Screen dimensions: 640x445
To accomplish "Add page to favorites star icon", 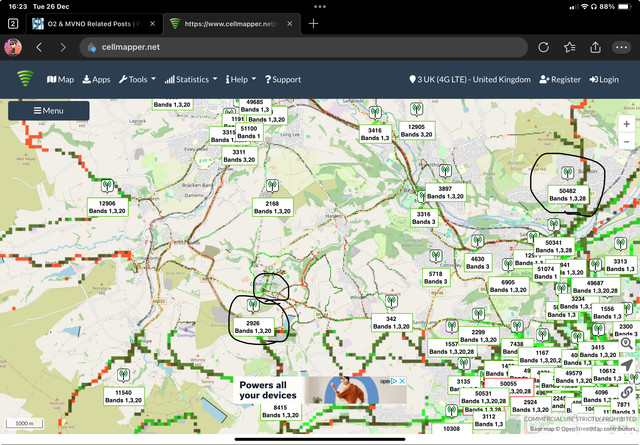I will coord(569,47).
